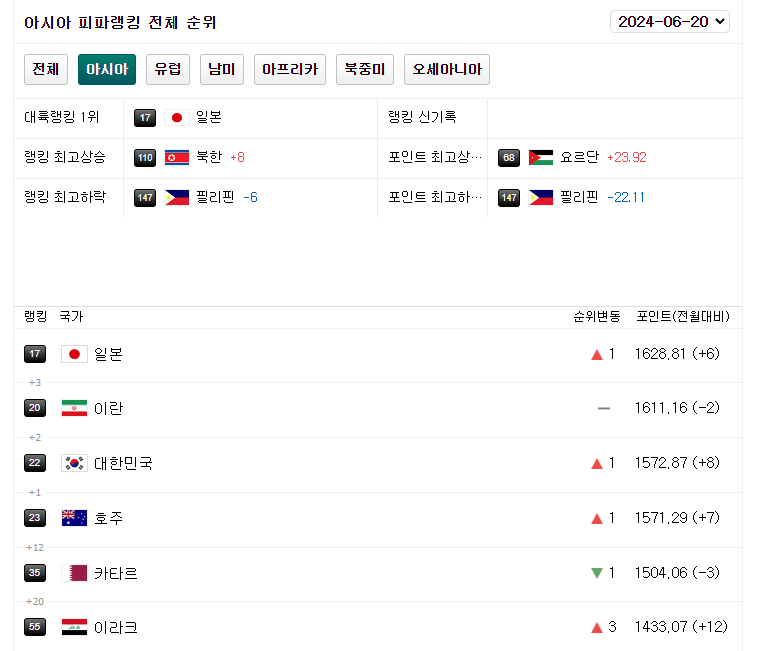This screenshot has height=651, width=763.
Task: Click the South Korea flag icon
Action: [x=74, y=463]
